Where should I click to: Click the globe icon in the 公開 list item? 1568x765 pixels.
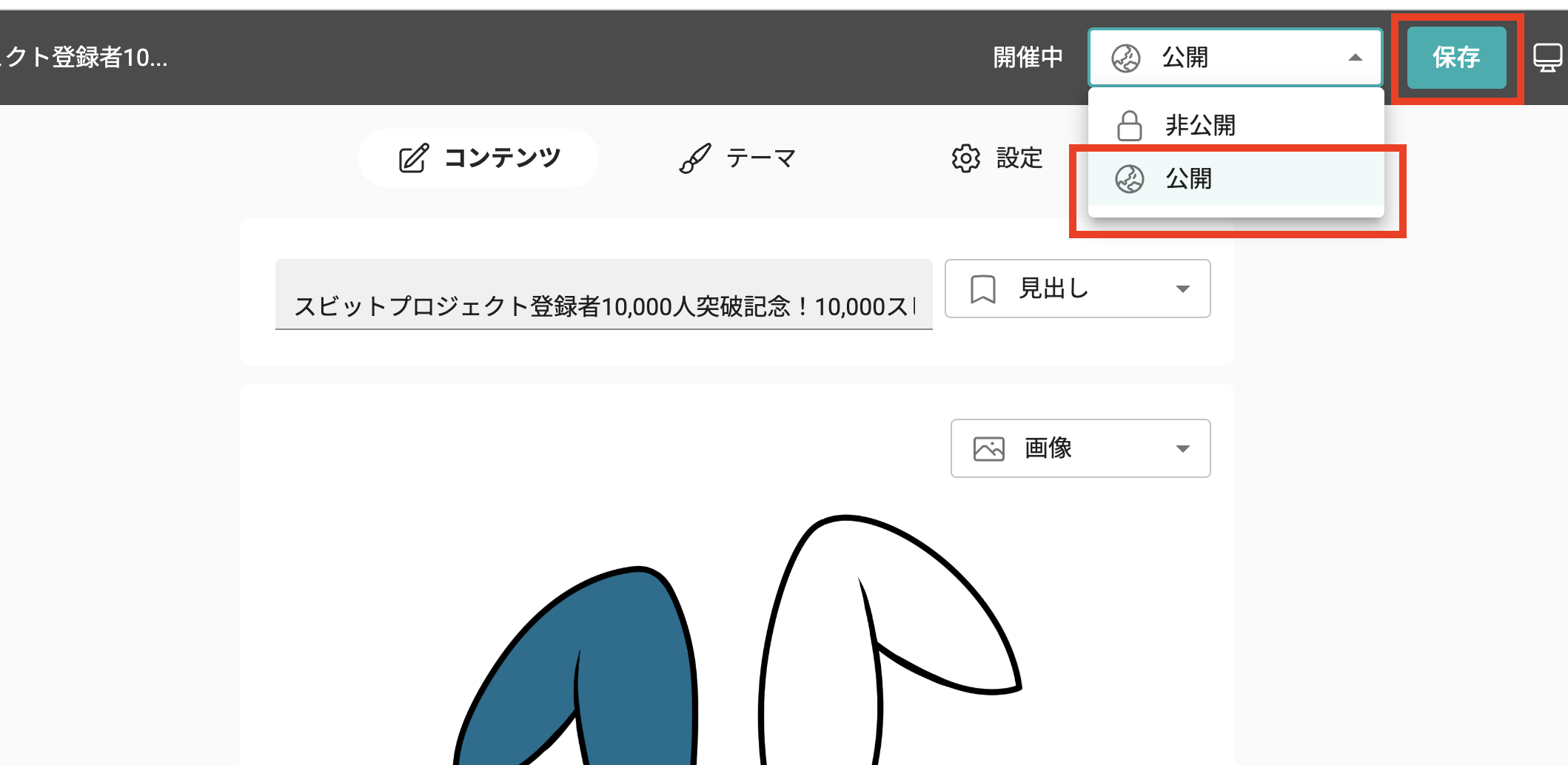click(1129, 179)
